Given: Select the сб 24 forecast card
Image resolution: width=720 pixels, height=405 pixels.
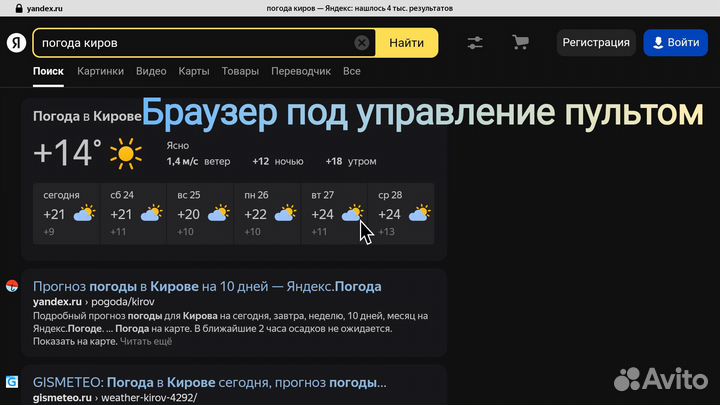Looking at the screenshot, I should 133,214.
